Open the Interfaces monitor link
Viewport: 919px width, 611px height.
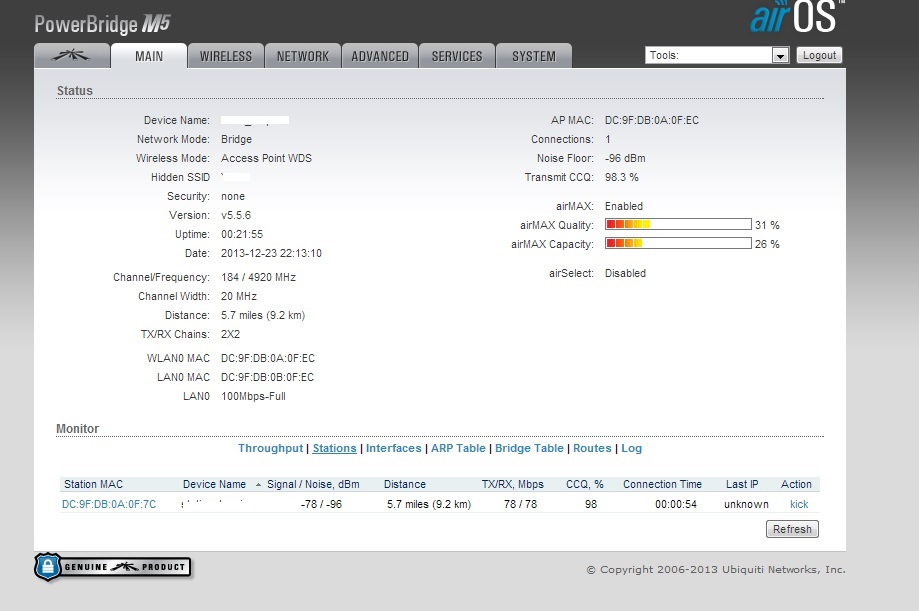pyautogui.click(x=393, y=448)
